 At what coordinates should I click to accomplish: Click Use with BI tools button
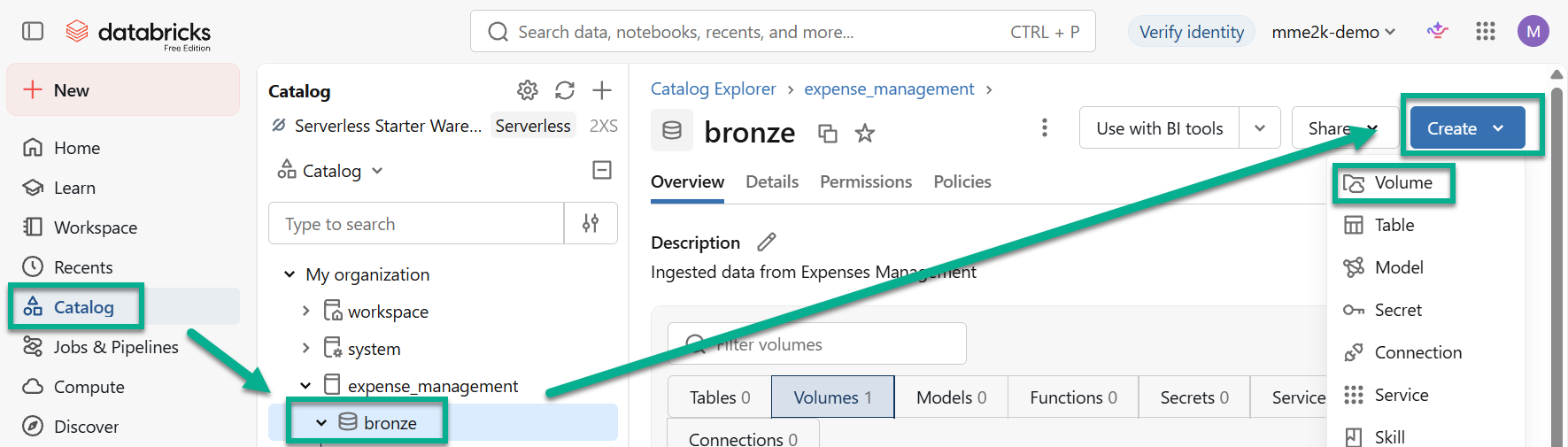[1160, 128]
